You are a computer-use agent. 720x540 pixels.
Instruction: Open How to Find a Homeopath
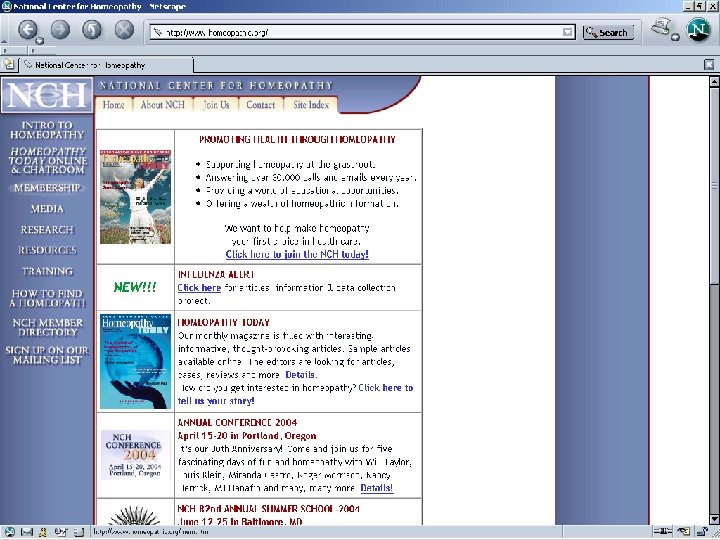(x=47, y=298)
